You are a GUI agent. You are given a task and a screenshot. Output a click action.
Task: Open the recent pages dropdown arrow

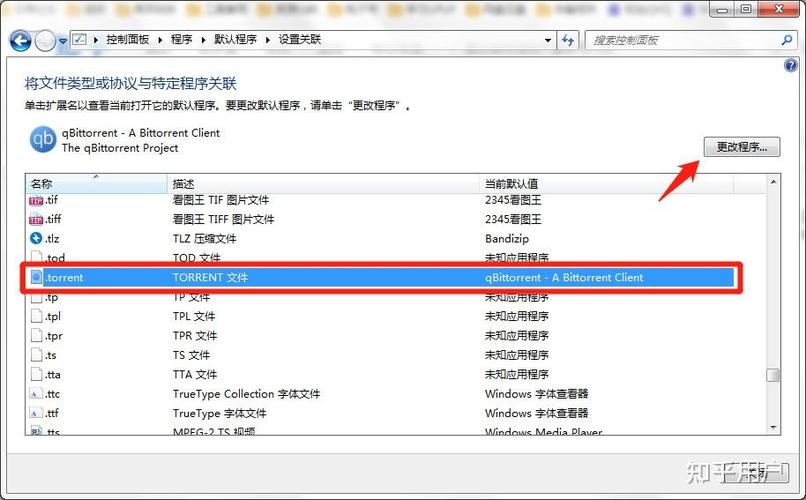tap(63, 41)
